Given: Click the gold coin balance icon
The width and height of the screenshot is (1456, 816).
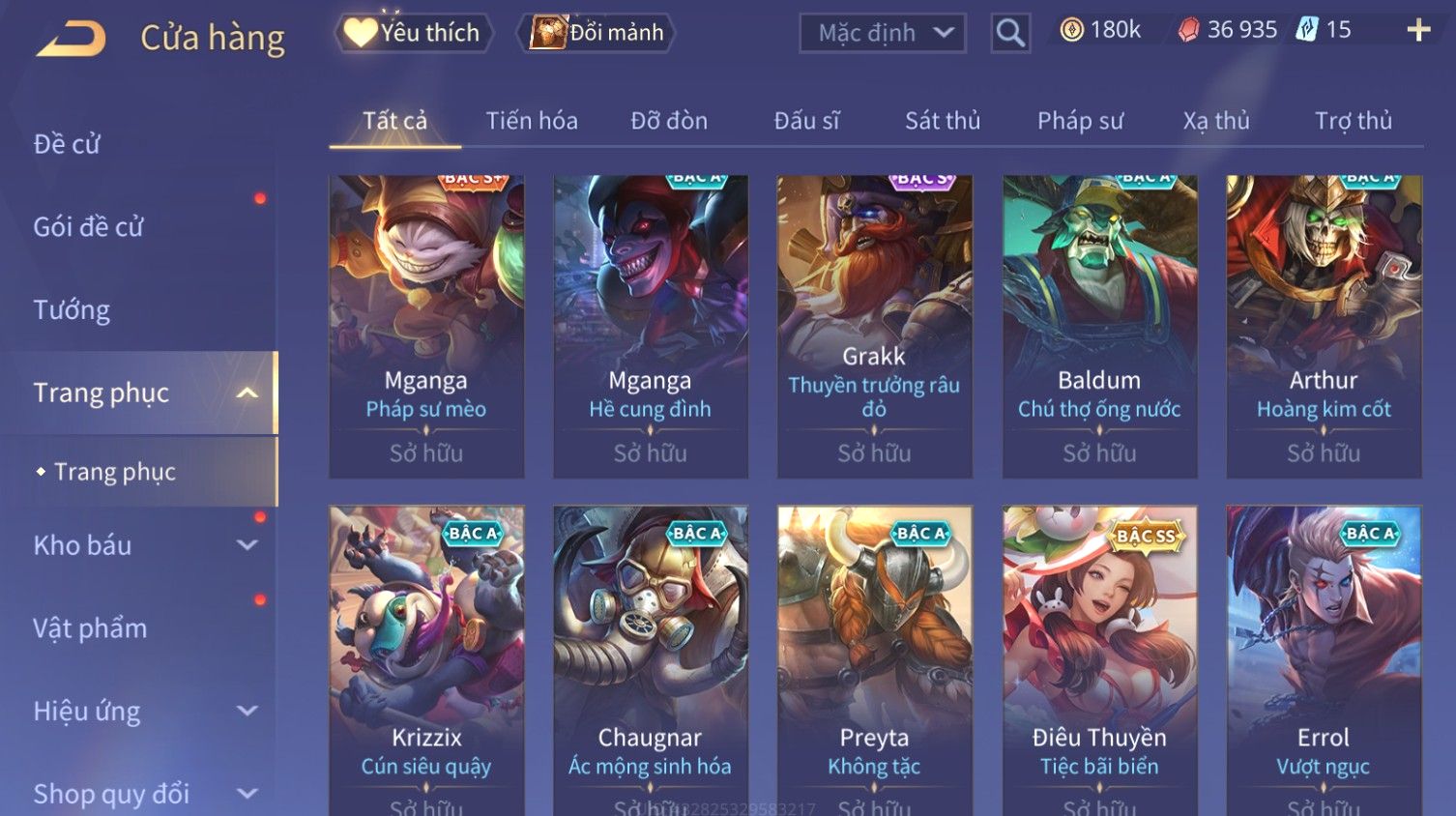Looking at the screenshot, I should (1071, 31).
